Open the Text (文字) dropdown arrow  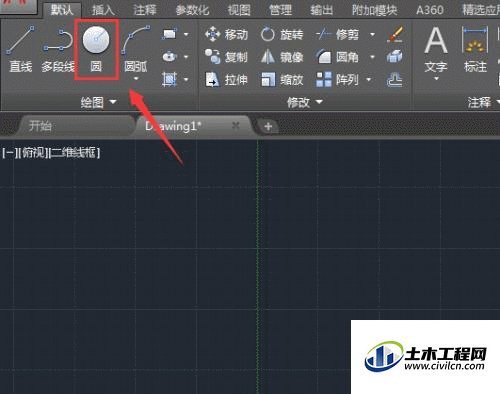[436, 79]
